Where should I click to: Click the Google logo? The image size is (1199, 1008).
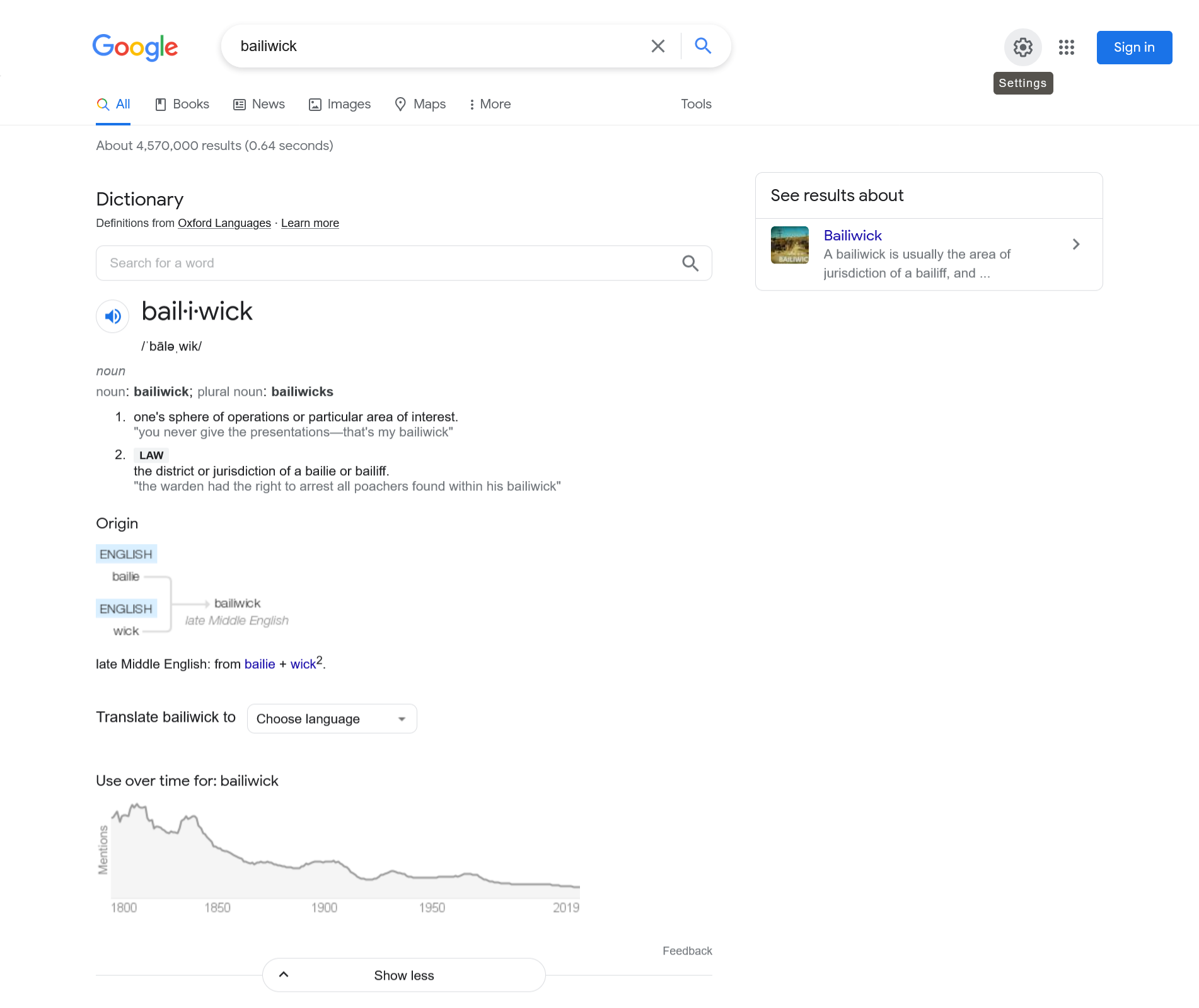click(x=135, y=48)
